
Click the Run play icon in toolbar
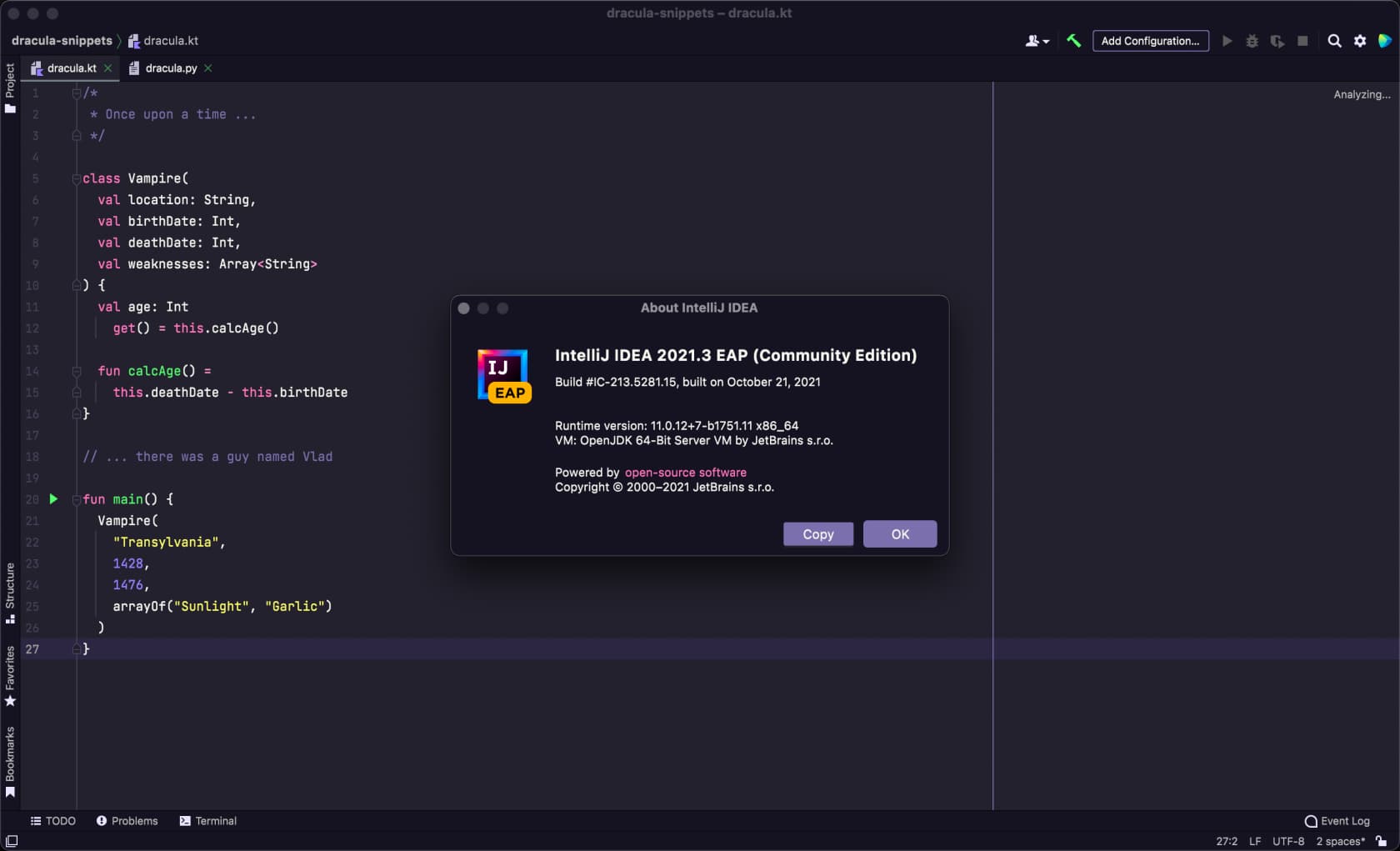[1227, 40]
